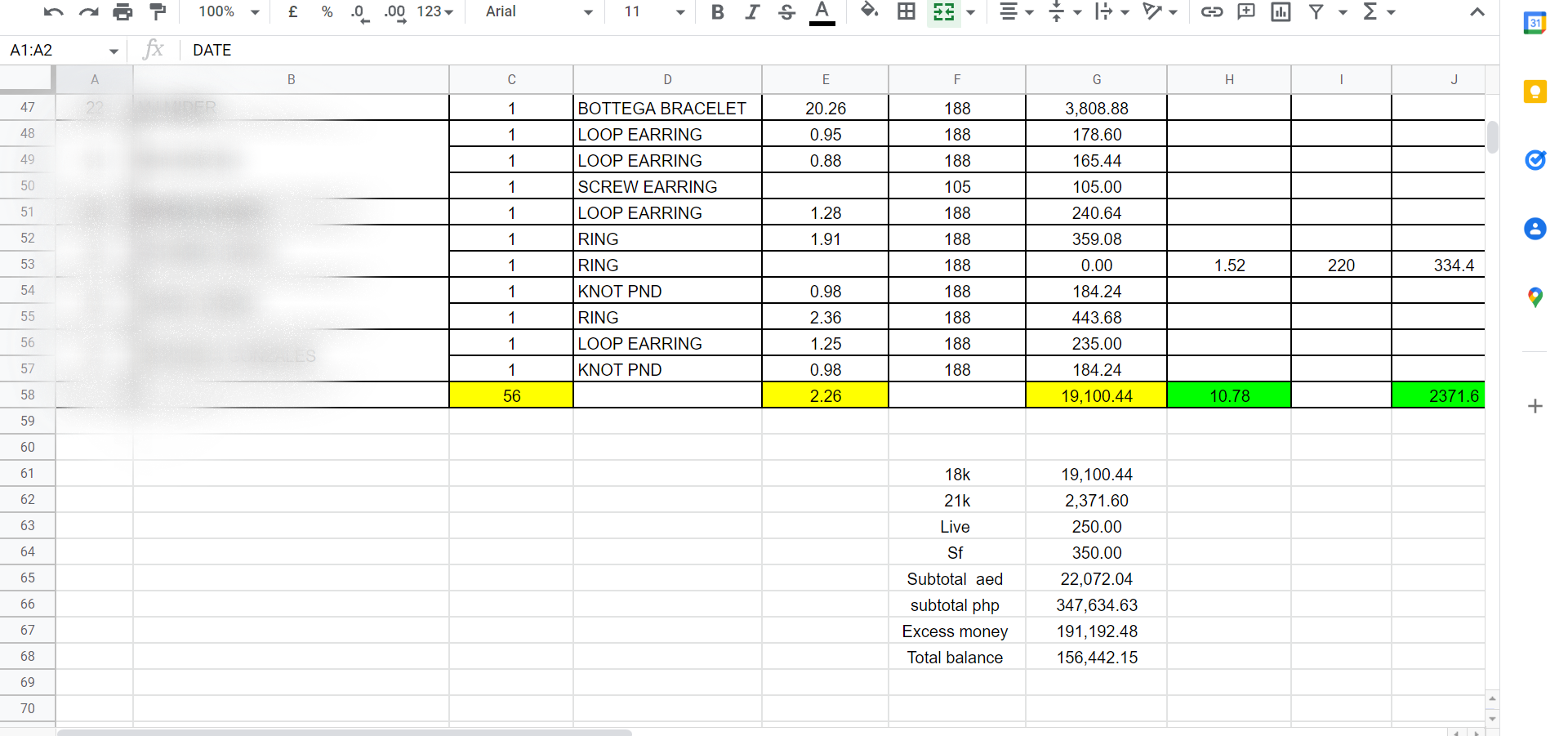
Task: Select the green cell 2371.6
Action: click(x=1438, y=395)
